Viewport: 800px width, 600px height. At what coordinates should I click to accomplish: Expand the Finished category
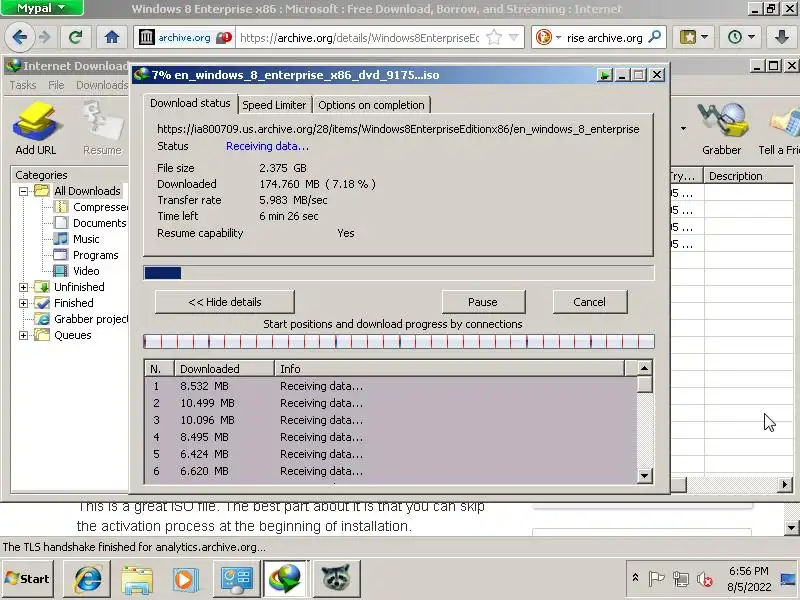(x=23, y=303)
